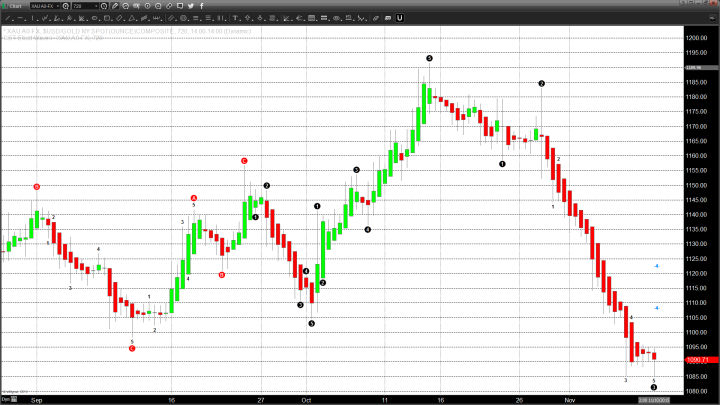The image size is (720, 405).
Task: Toggle the magnet snap U icon
Action: click(399, 18)
